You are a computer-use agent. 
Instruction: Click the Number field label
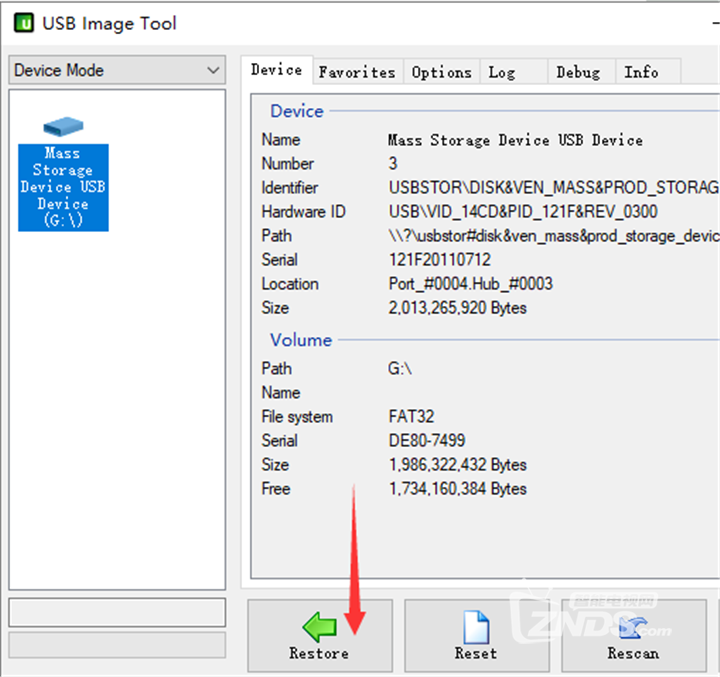pyautogui.click(x=287, y=164)
